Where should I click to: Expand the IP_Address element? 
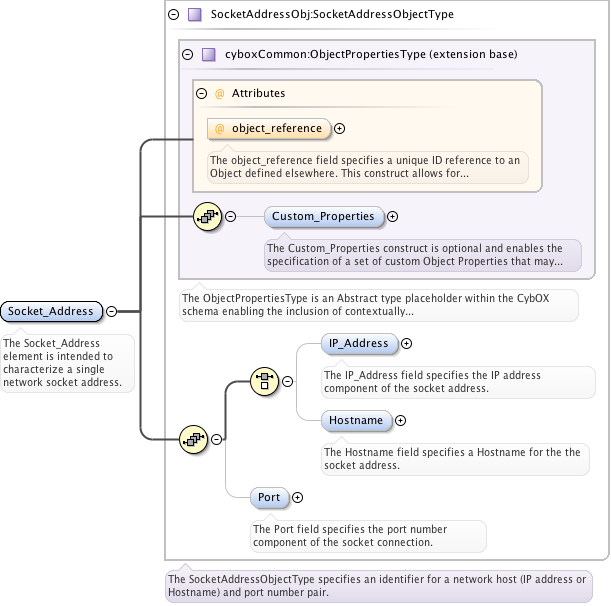click(406, 344)
